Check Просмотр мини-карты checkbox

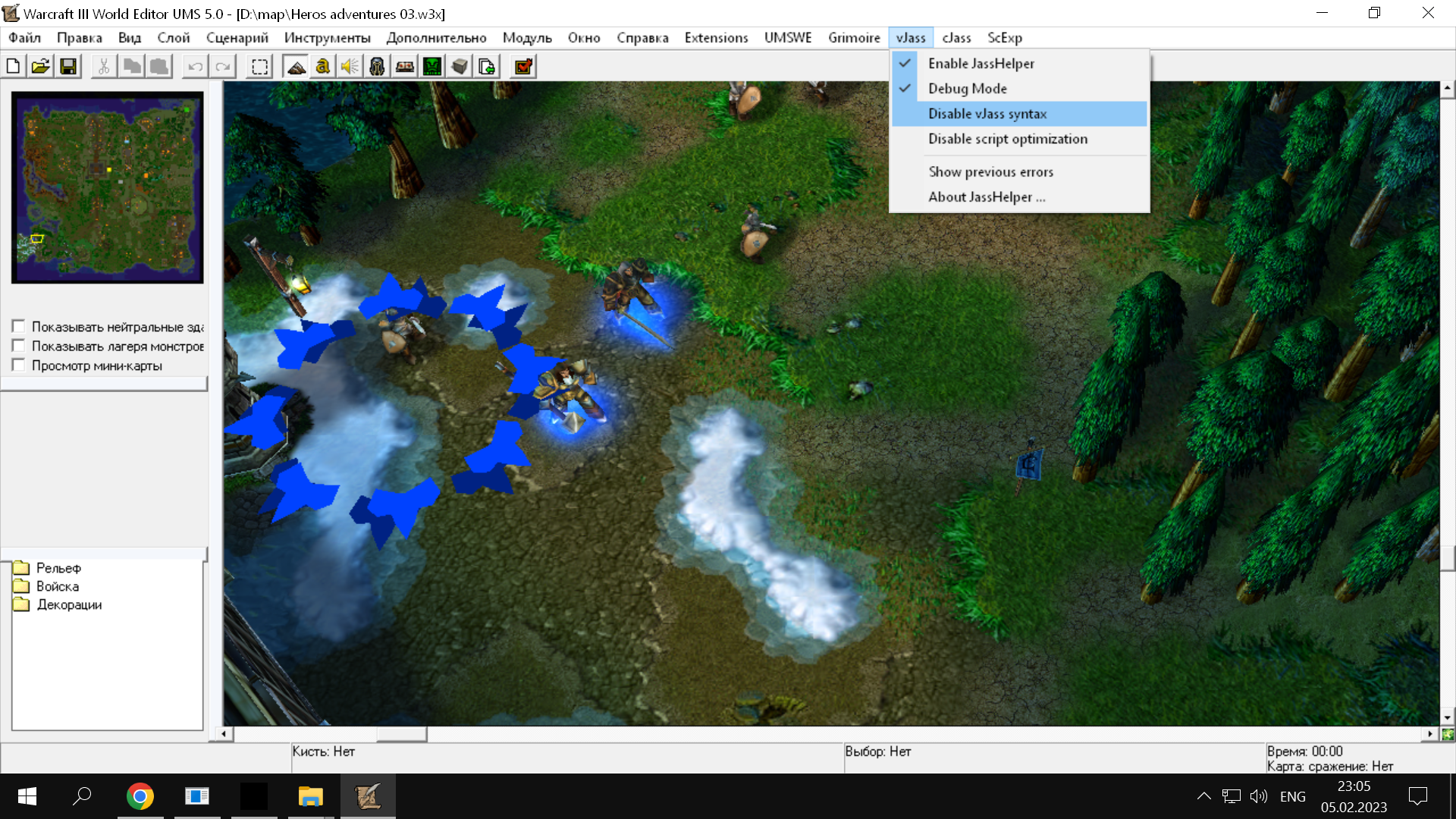[x=19, y=366]
